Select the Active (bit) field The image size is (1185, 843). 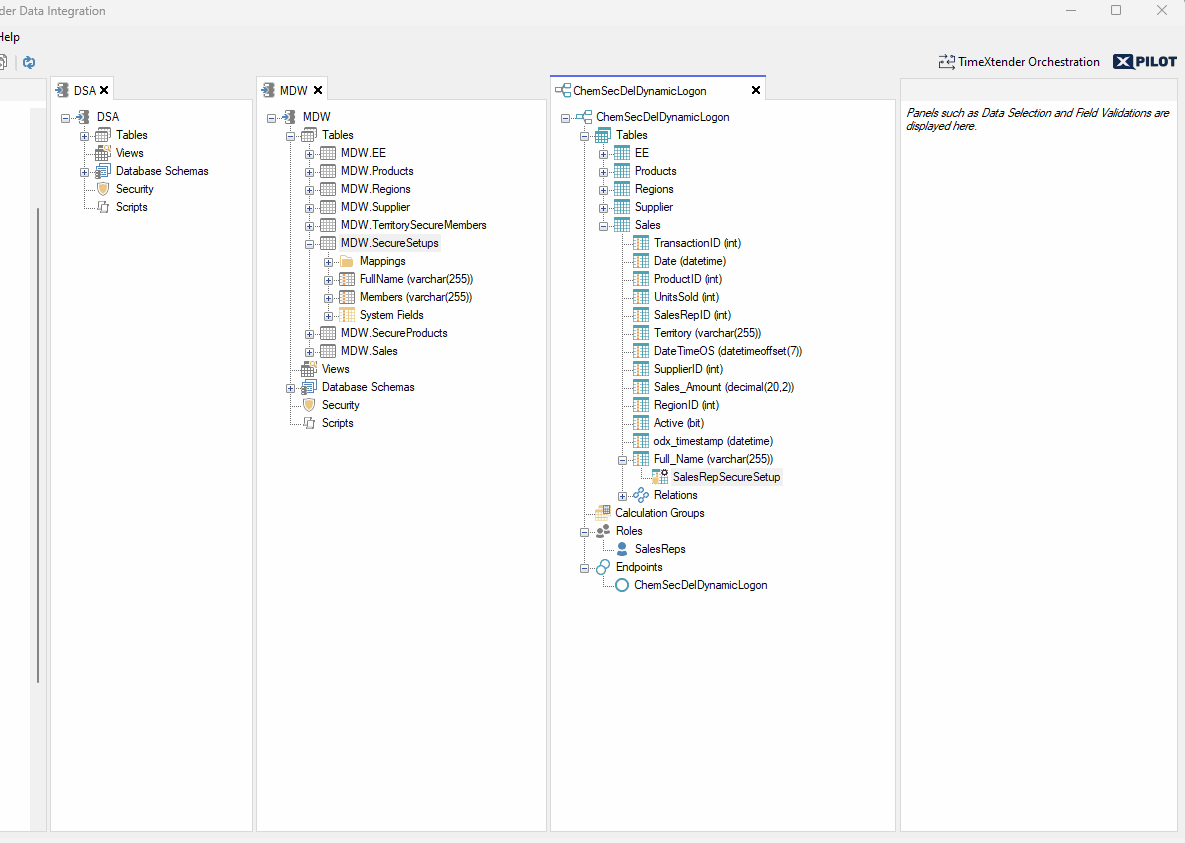(x=679, y=423)
